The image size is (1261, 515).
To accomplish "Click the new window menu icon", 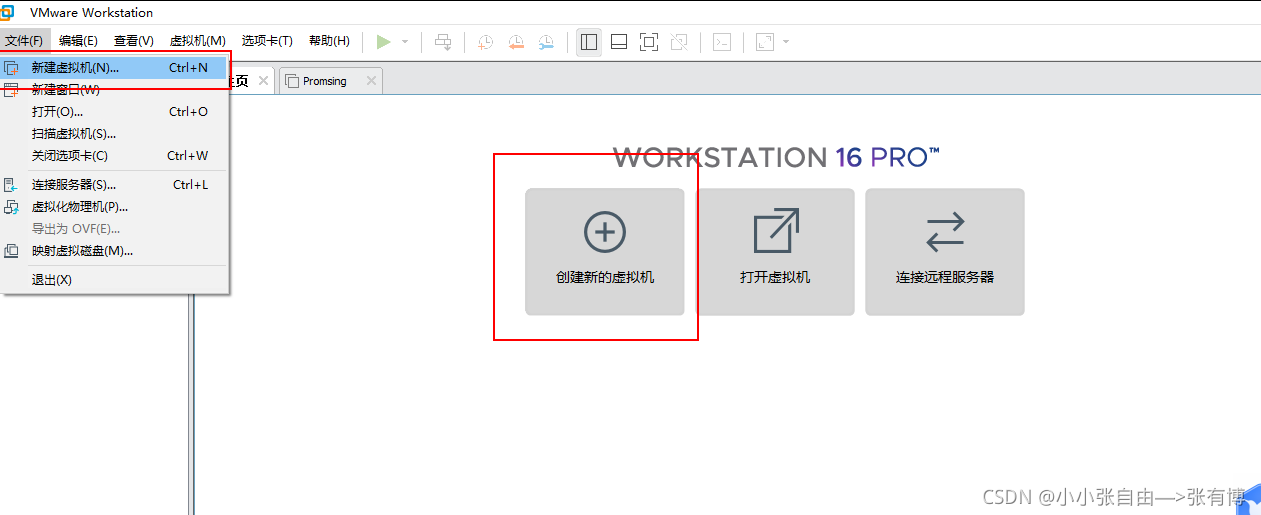I will click(12, 90).
